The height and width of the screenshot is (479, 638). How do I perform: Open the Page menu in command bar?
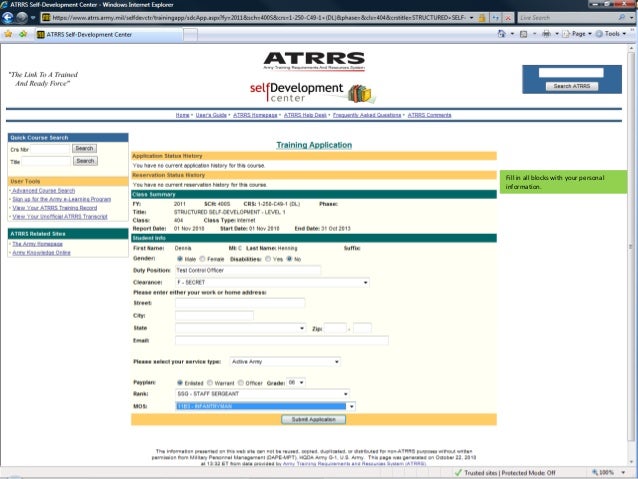click(x=578, y=34)
